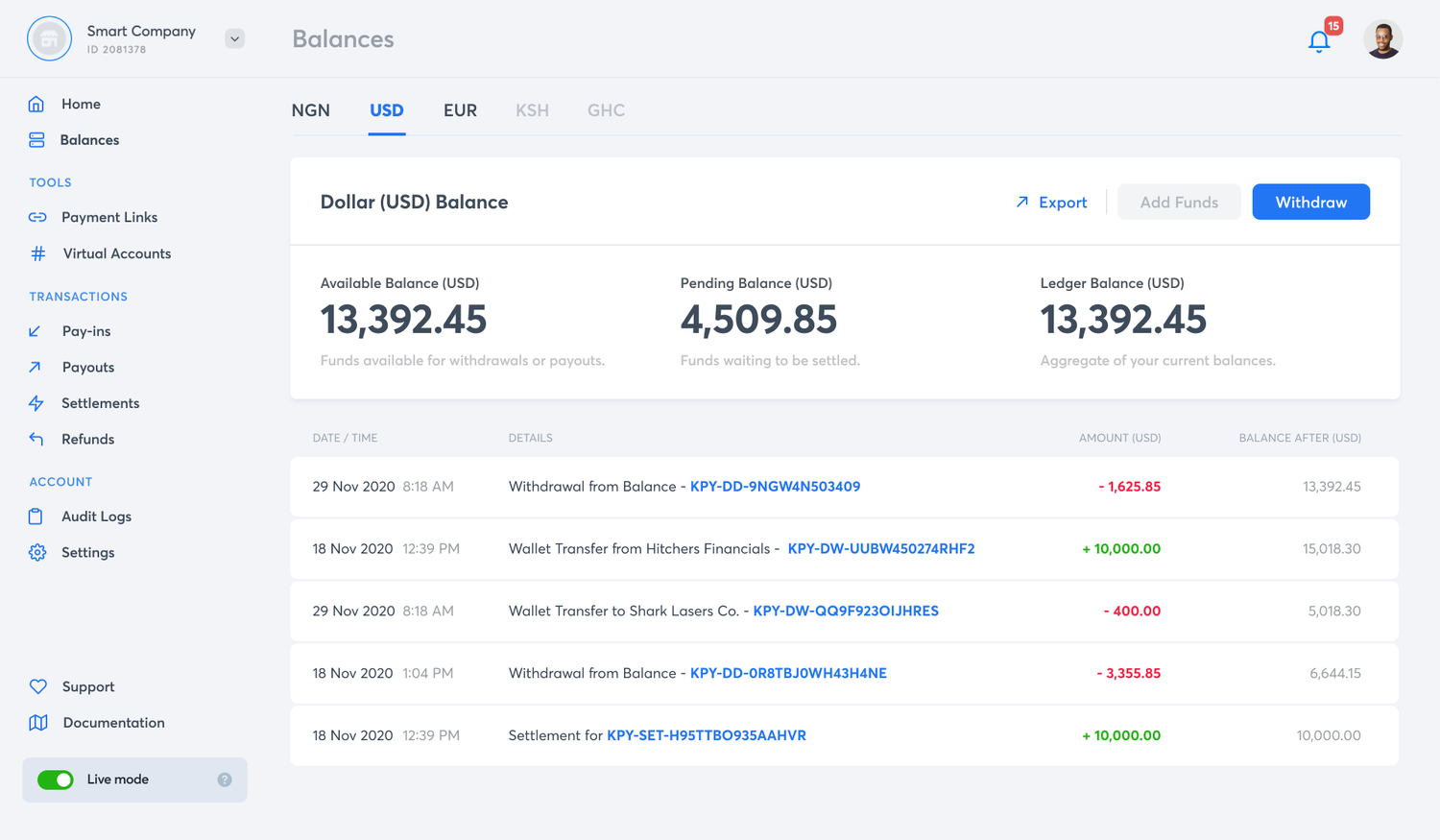Click the DETAILS column header
The height and width of the screenshot is (840, 1440).
pos(530,438)
